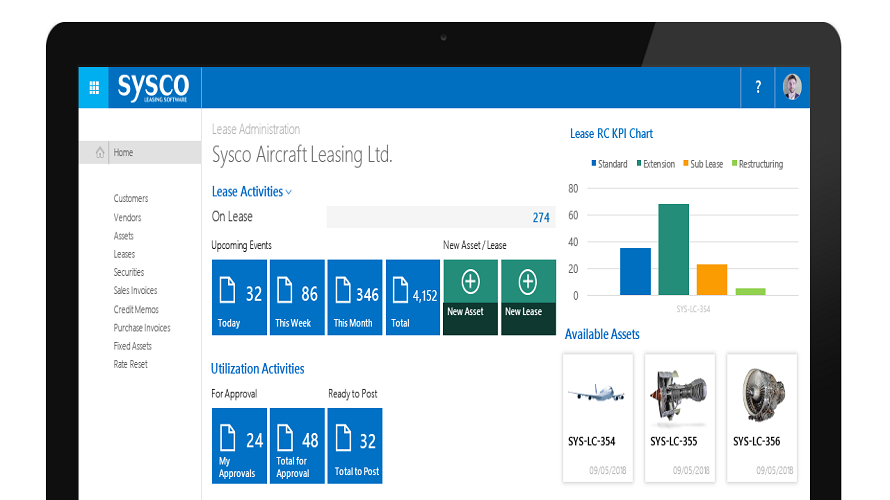Click the Home house icon

pyautogui.click(x=100, y=152)
